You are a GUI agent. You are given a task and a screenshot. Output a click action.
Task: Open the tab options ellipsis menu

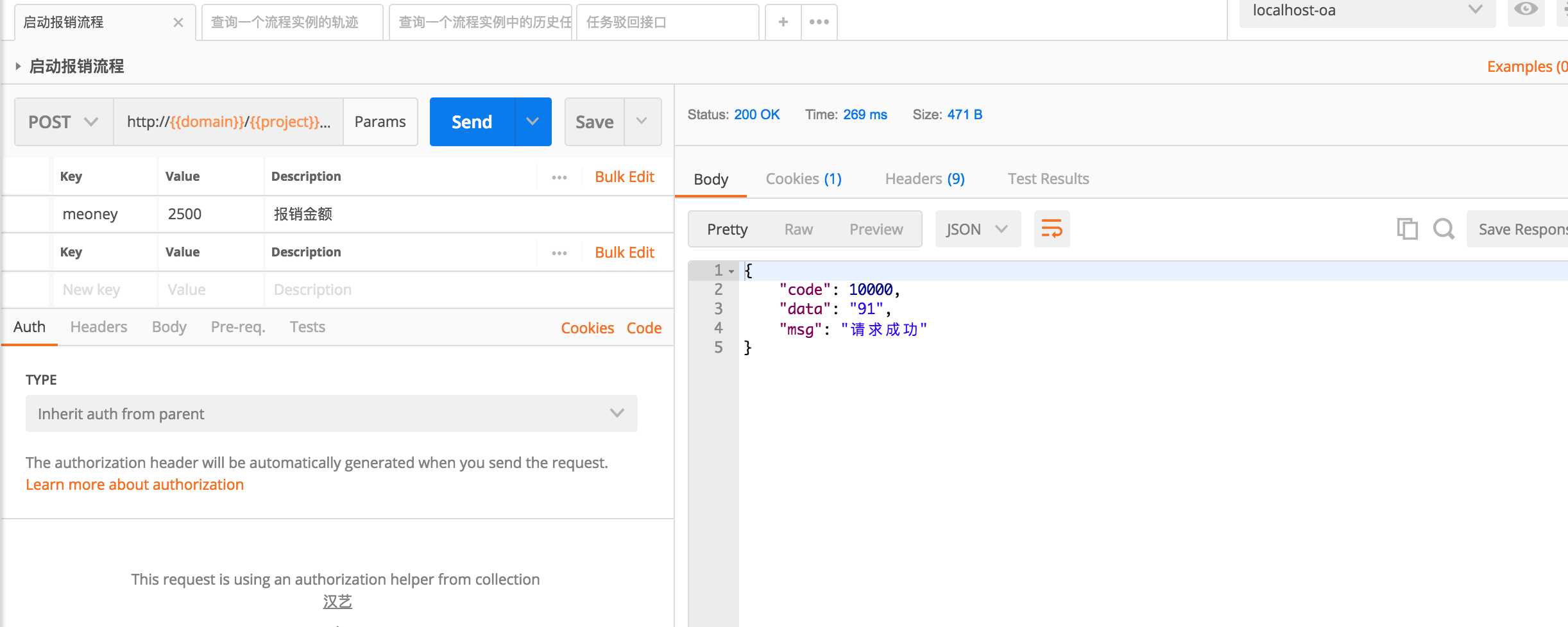[819, 22]
